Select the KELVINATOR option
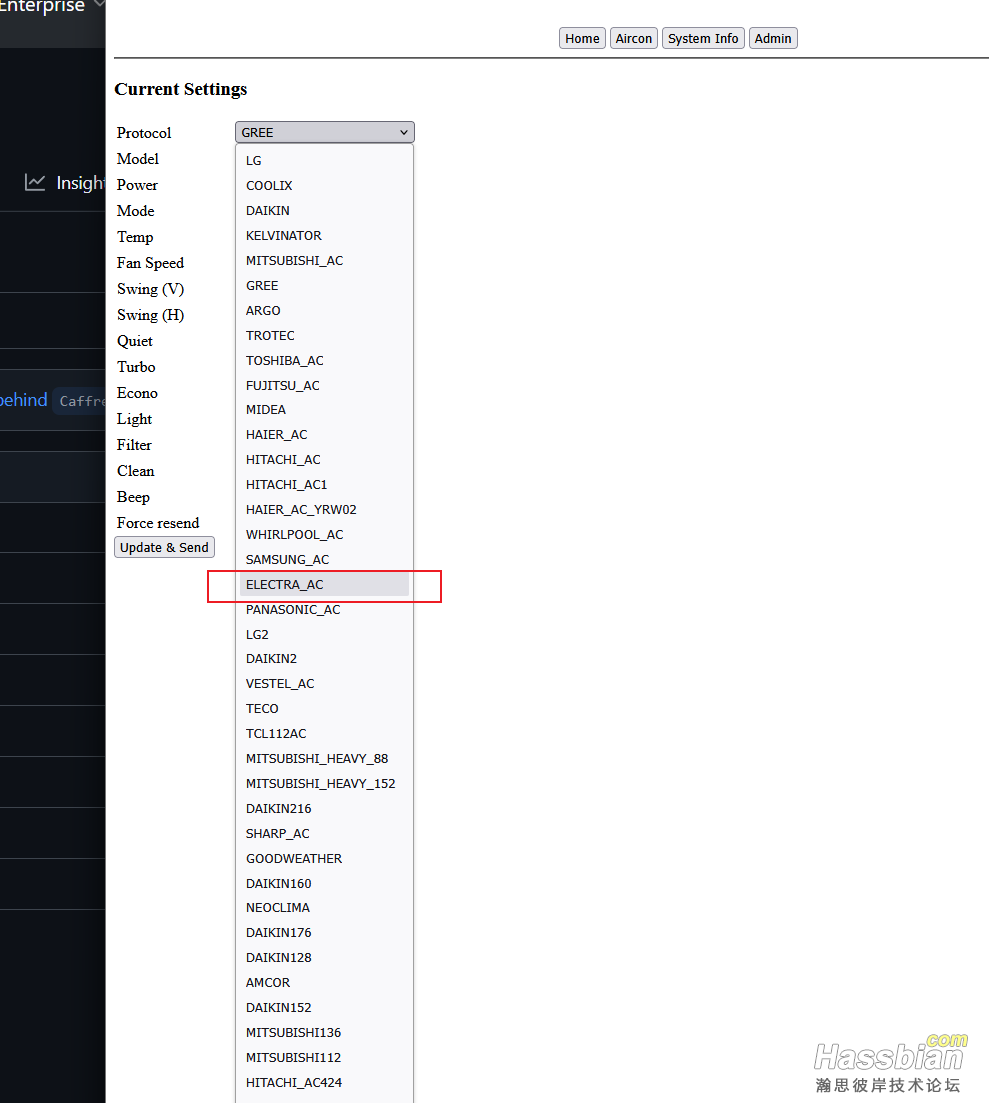Screen dimensions: 989x1103 [x=284, y=236]
